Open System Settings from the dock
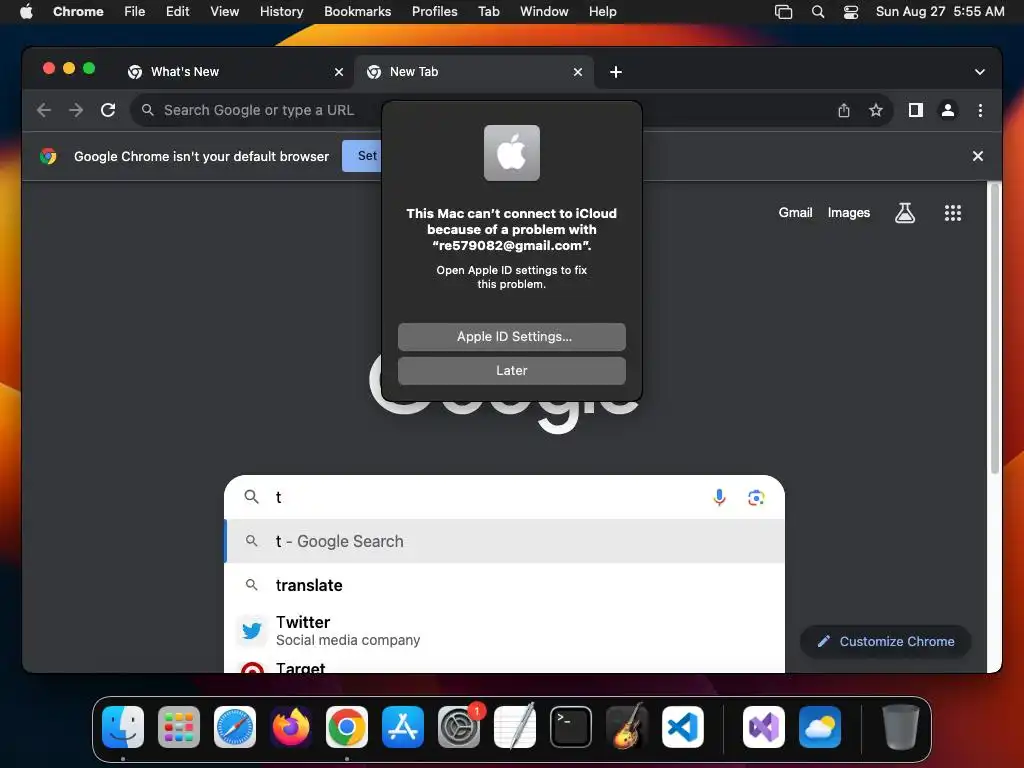1024x768 pixels. coord(458,727)
